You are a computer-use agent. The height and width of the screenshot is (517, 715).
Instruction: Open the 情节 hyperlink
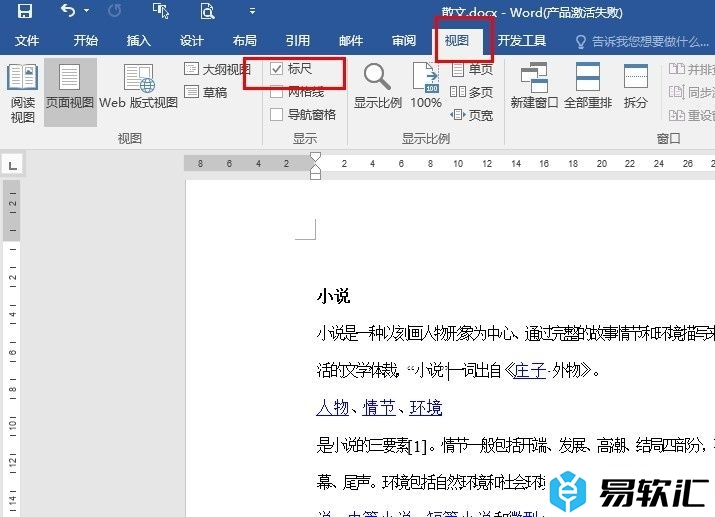(379, 407)
